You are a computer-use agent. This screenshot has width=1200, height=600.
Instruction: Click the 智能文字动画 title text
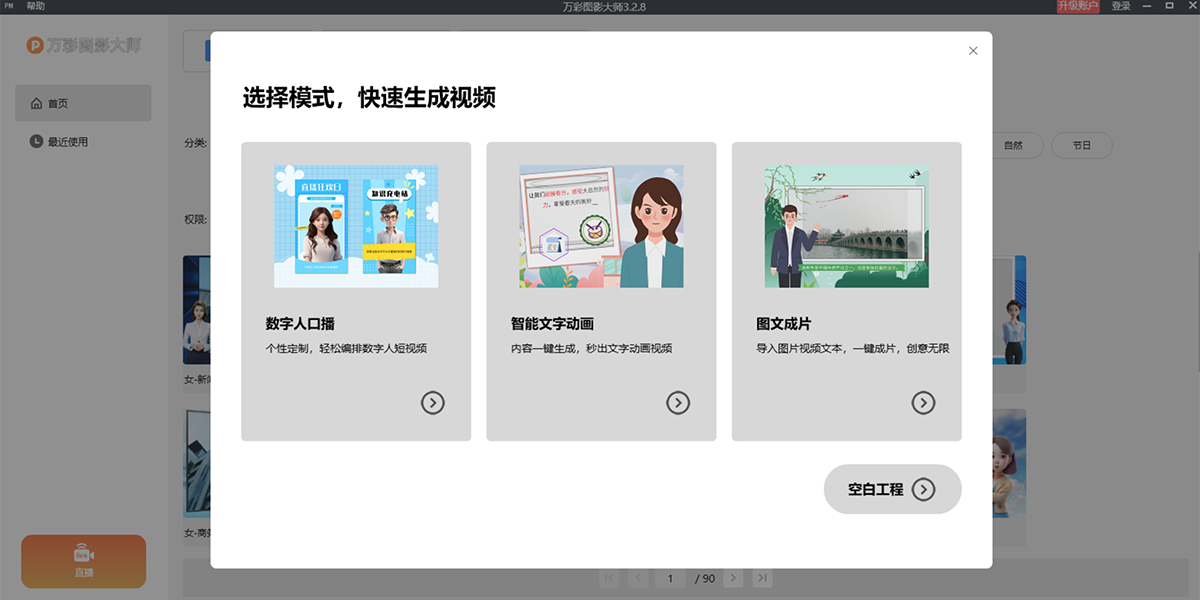pos(552,324)
